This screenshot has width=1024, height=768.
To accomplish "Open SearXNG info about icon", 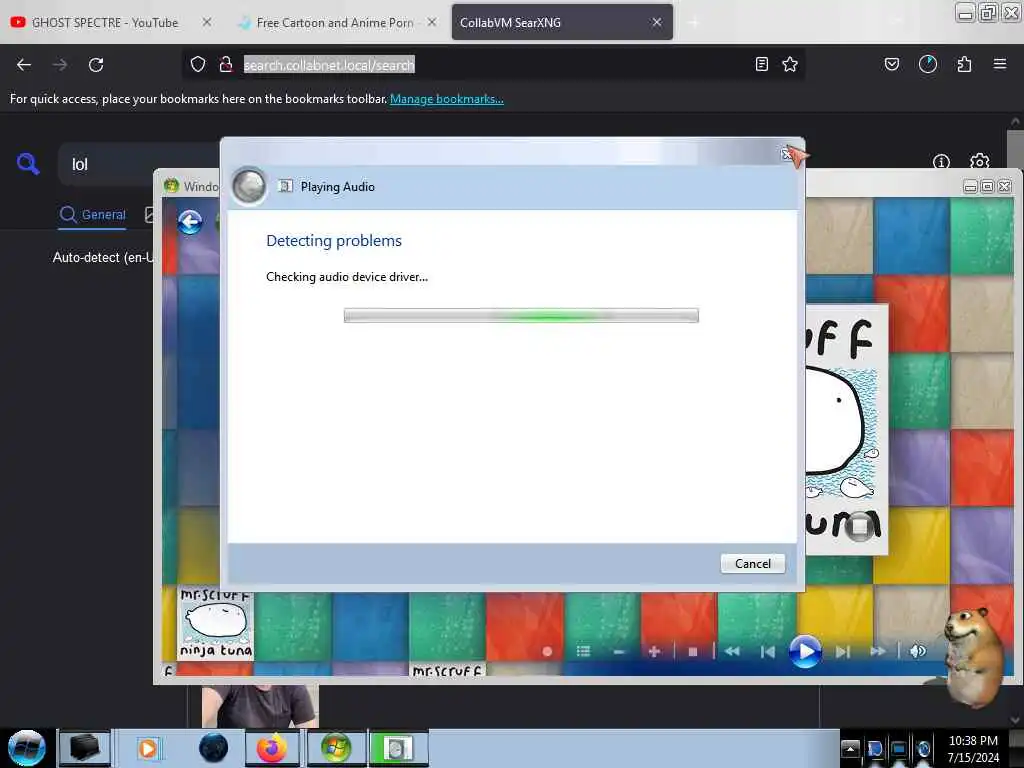I will (941, 161).
